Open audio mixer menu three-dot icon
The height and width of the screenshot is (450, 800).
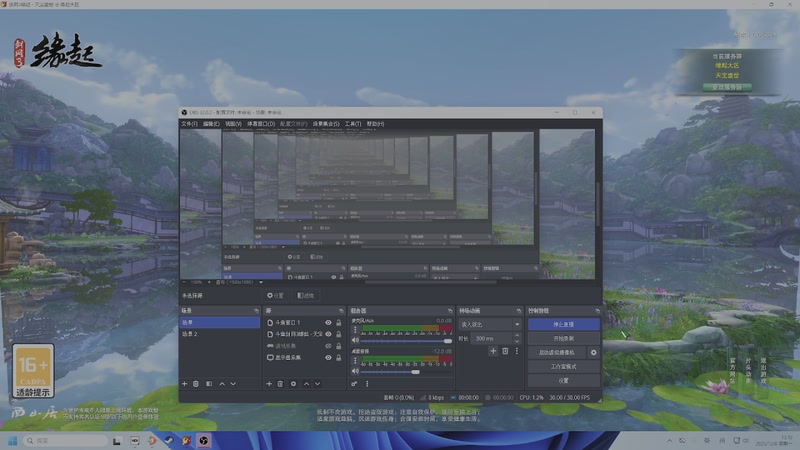coord(367,384)
